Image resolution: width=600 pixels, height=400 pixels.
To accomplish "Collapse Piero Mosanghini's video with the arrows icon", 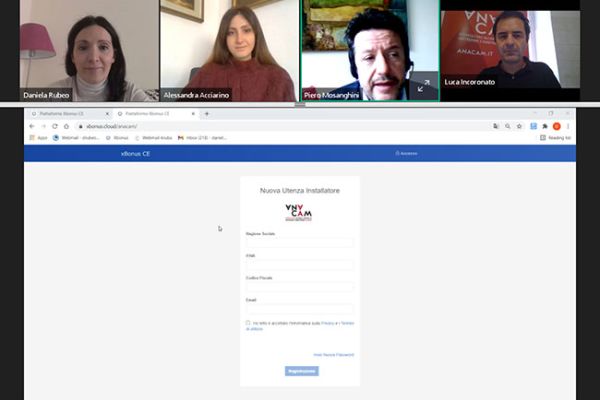I will click(424, 85).
